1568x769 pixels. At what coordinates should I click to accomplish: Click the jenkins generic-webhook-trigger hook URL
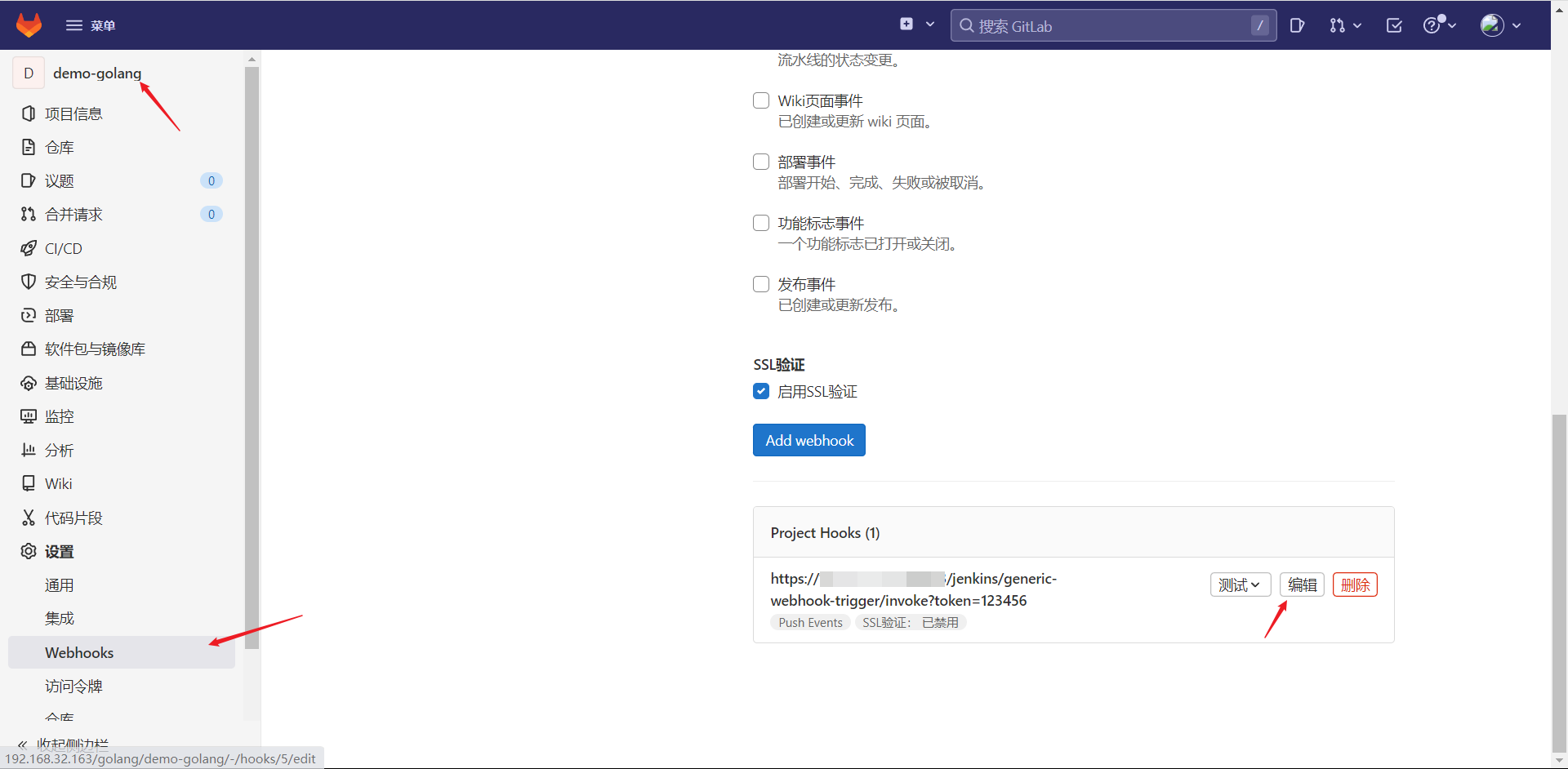coord(914,589)
